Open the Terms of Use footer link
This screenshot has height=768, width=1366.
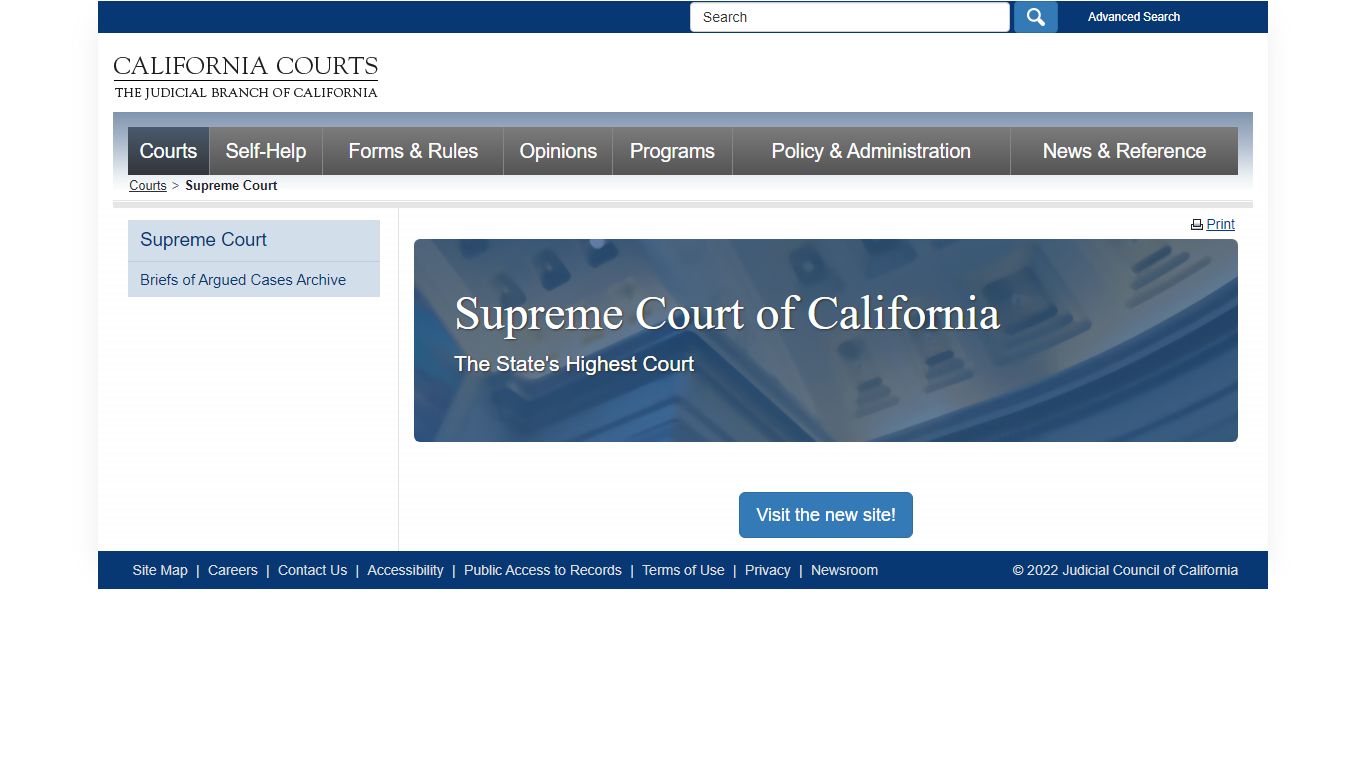click(x=683, y=570)
